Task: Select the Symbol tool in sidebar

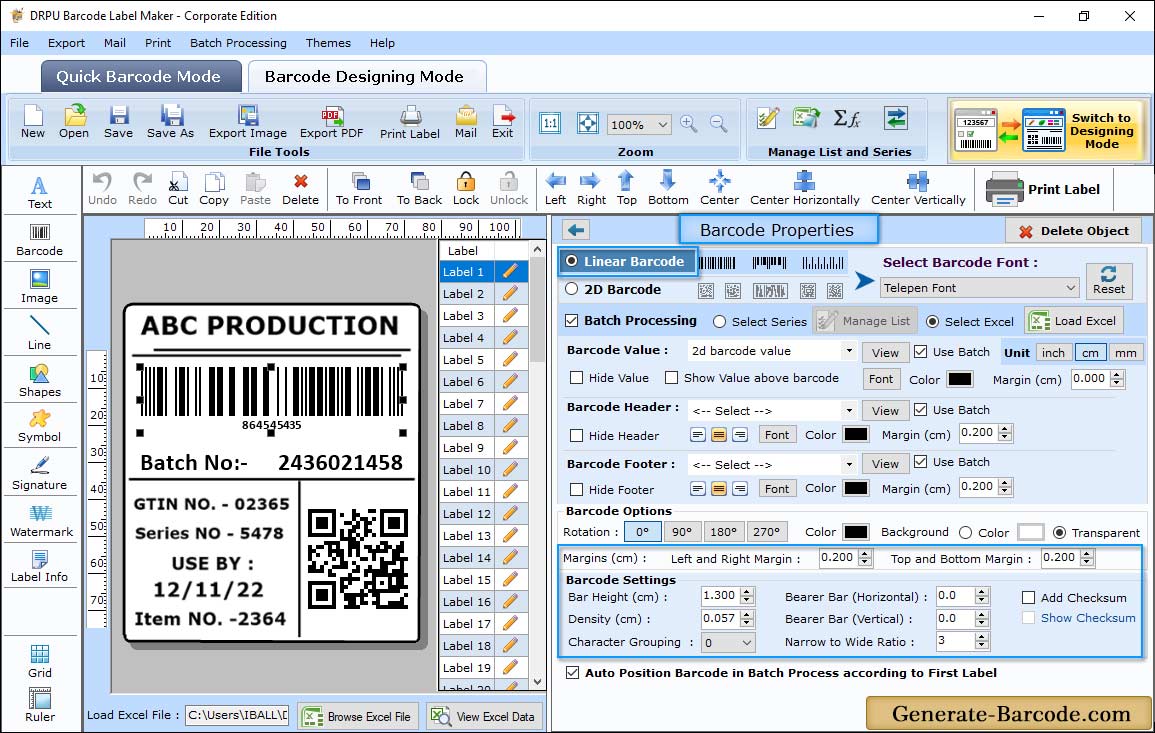Action: (40, 427)
